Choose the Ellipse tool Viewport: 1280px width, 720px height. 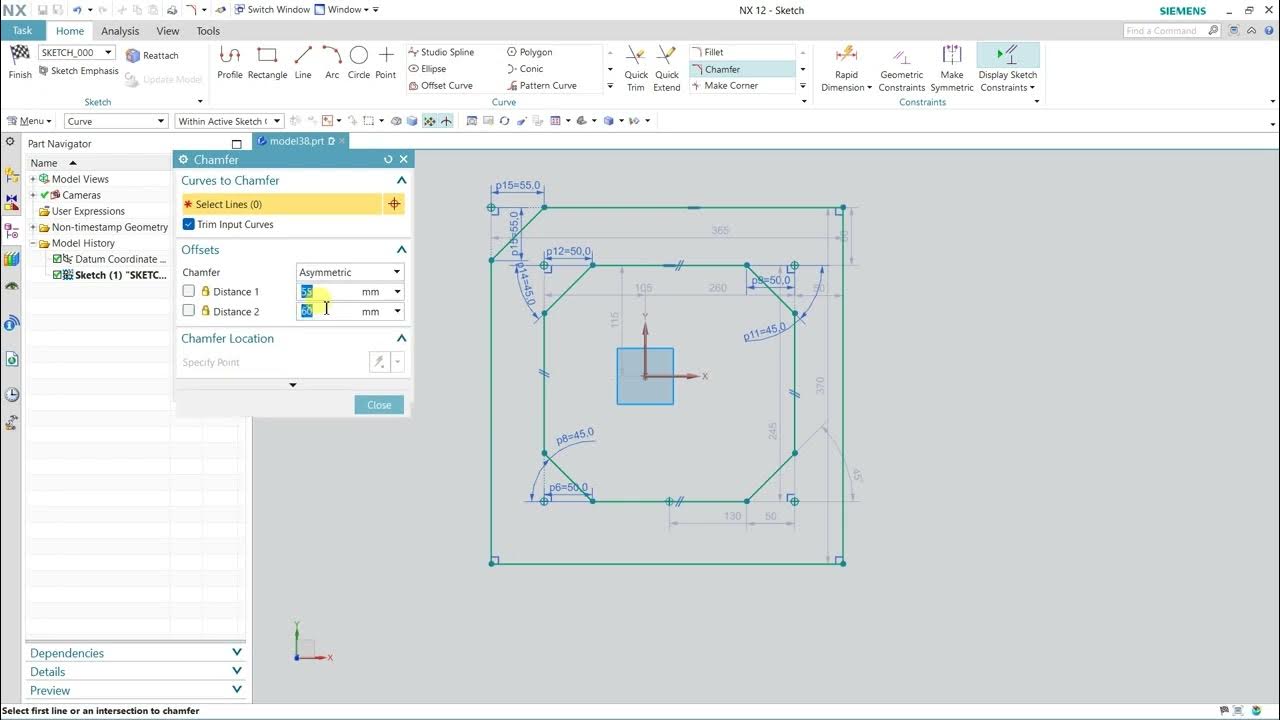[427, 69]
